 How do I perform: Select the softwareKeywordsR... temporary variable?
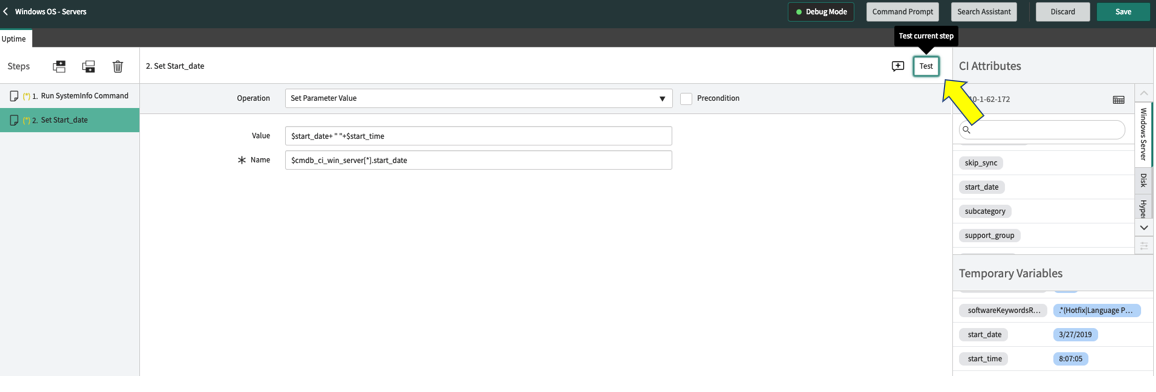[1003, 311]
